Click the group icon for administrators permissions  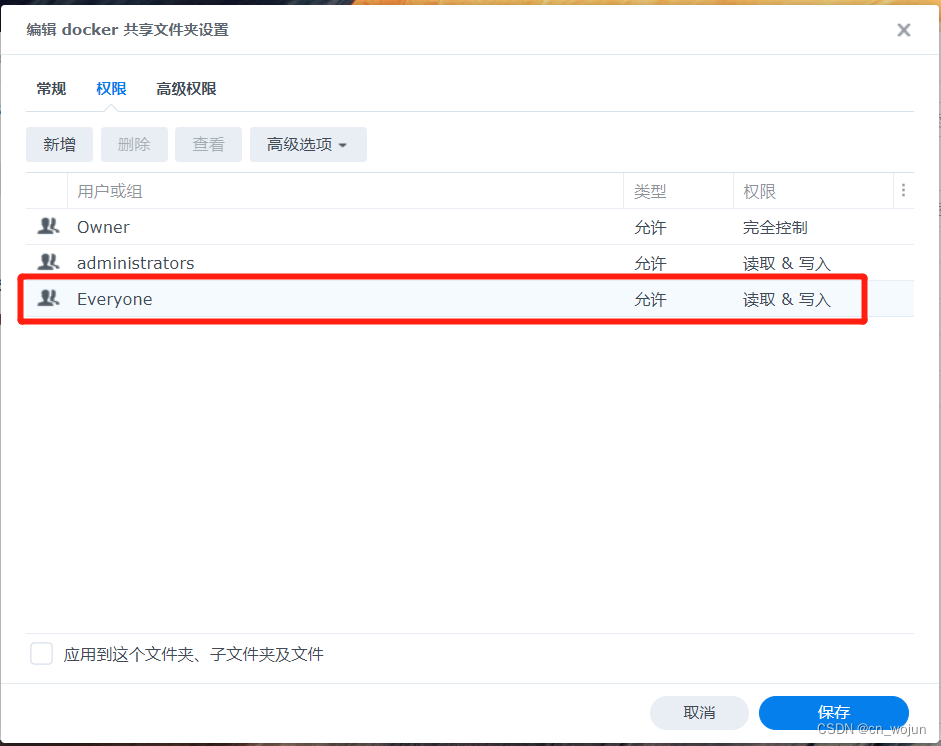(48, 263)
